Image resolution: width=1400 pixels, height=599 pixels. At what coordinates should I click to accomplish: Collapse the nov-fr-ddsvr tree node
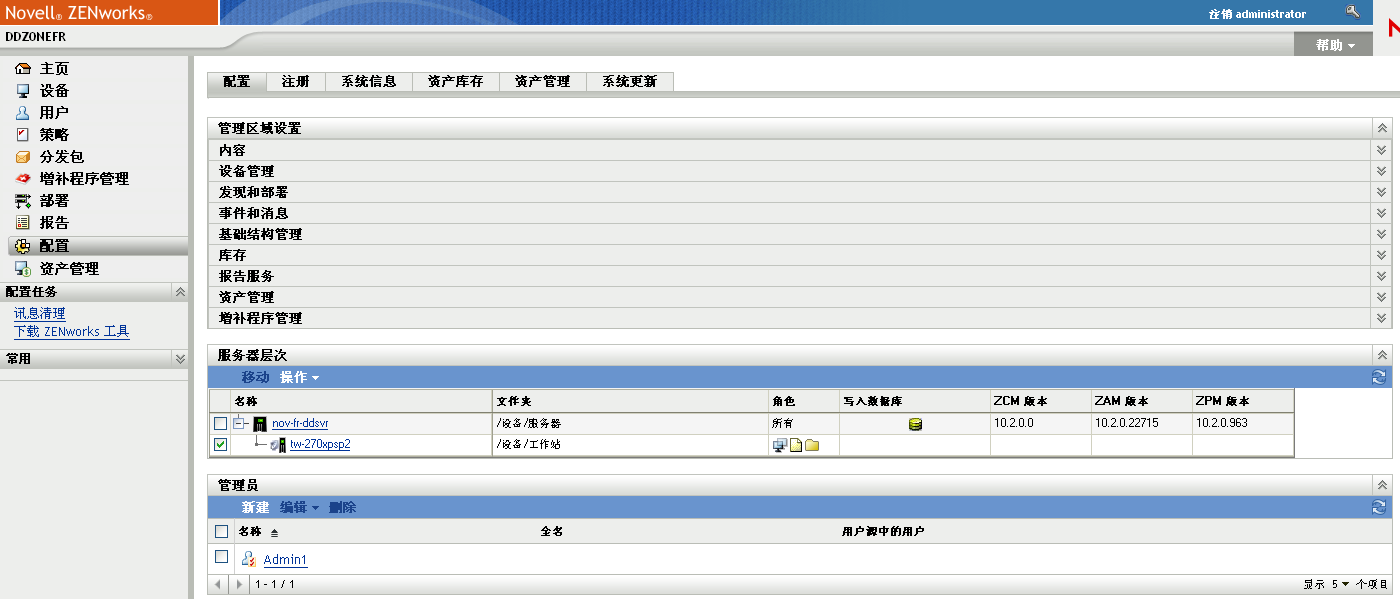(x=239, y=424)
